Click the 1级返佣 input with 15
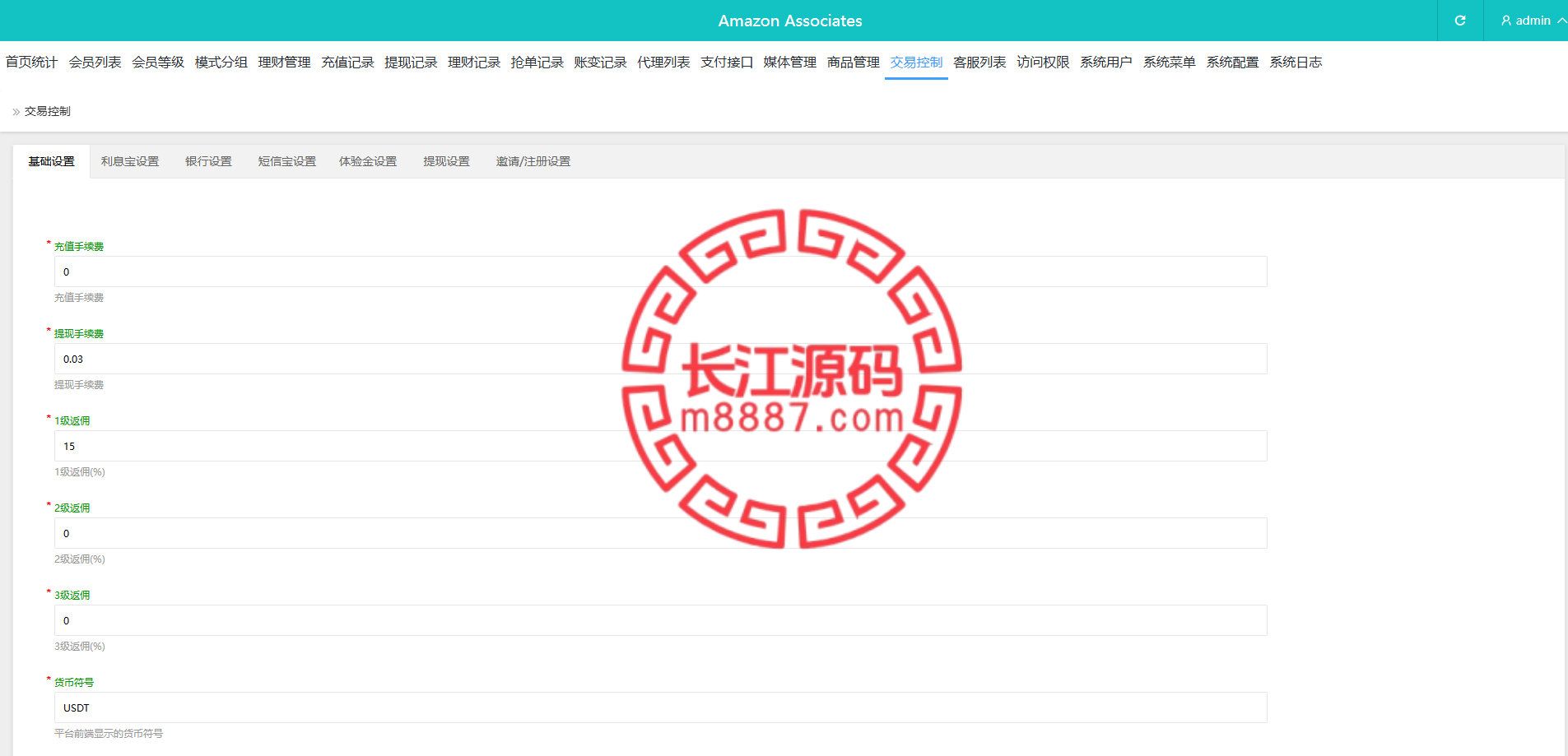This screenshot has width=1568, height=756. (660, 446)
